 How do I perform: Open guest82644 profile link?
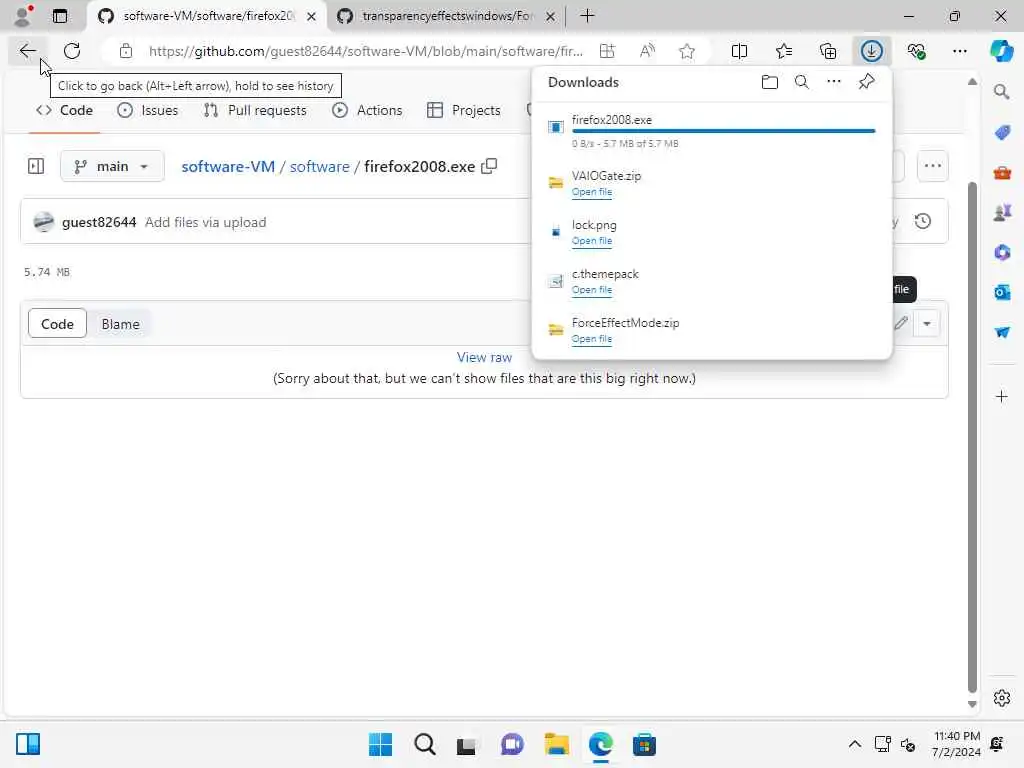(99, 222)
